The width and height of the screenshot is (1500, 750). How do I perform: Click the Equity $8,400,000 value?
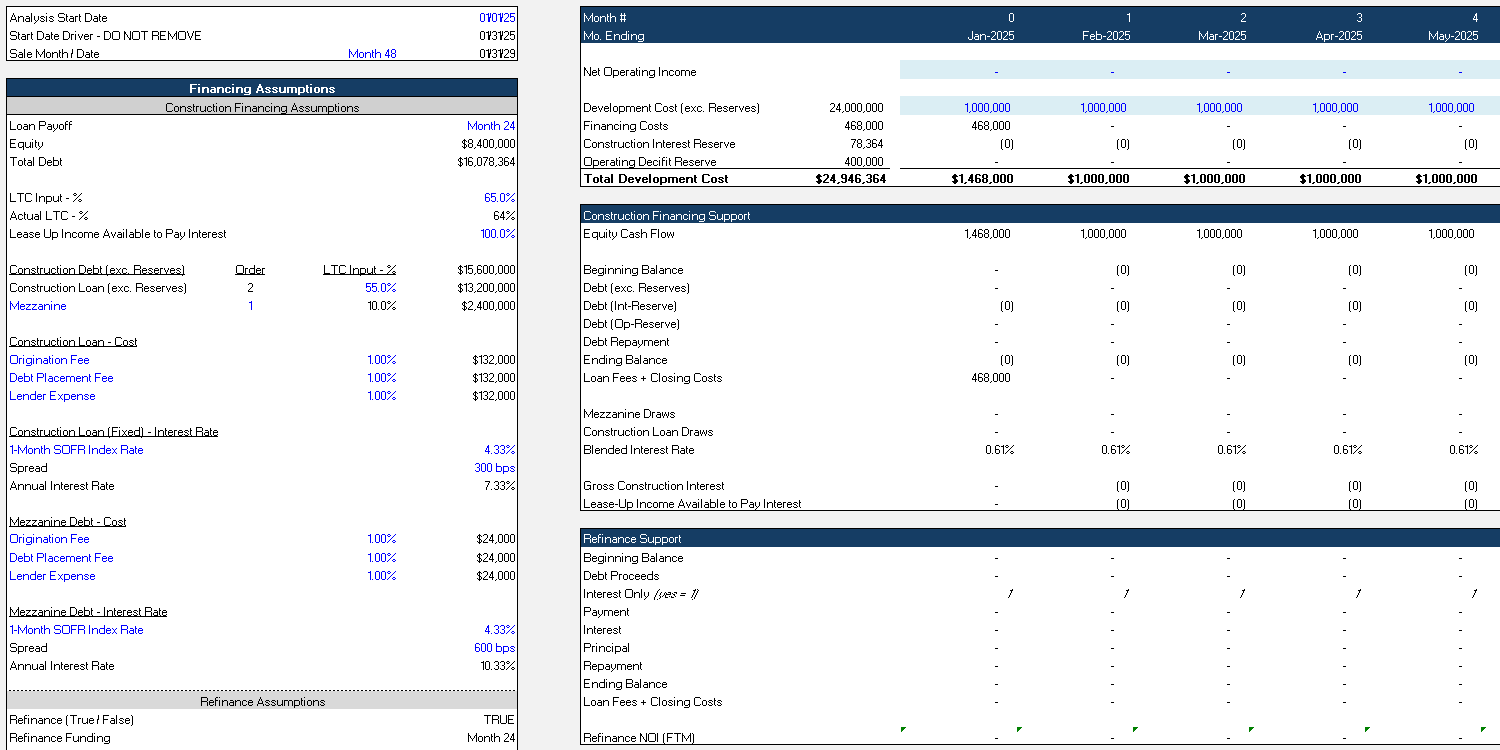pos(488,144)
